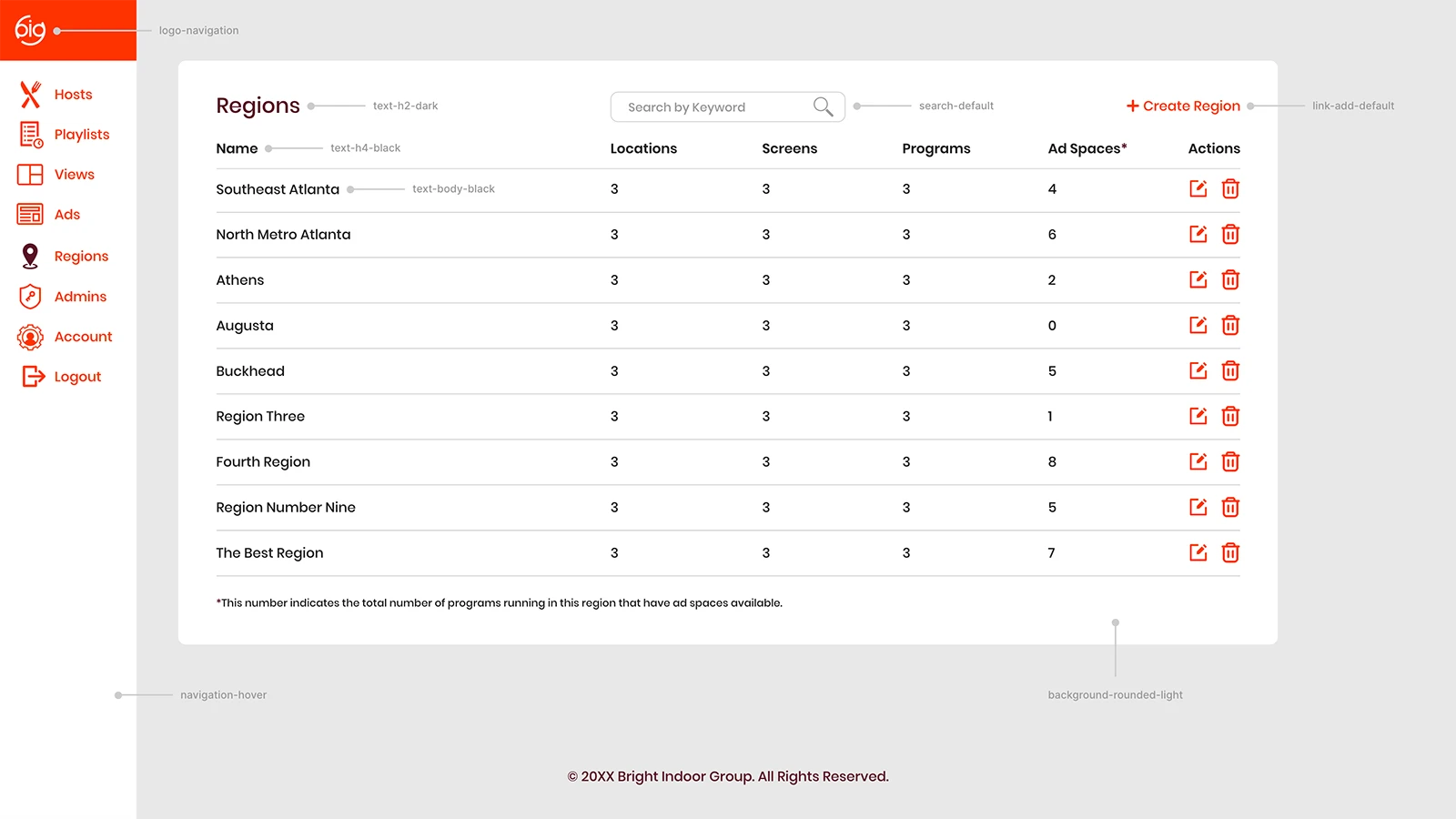1456x819 pixels.
Task: Delete the Buckhead region row
Action: (1230, 370)
